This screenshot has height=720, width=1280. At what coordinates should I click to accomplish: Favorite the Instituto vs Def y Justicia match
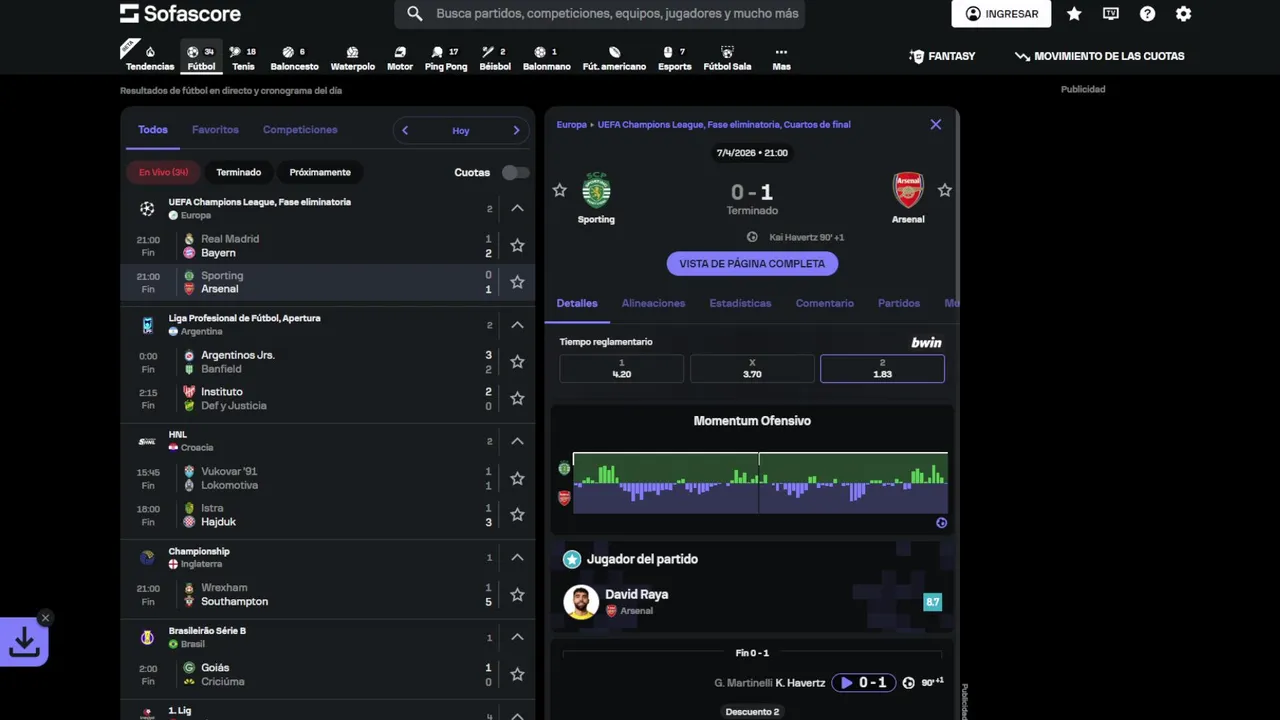pyautogui.click(x=517, y=398)
